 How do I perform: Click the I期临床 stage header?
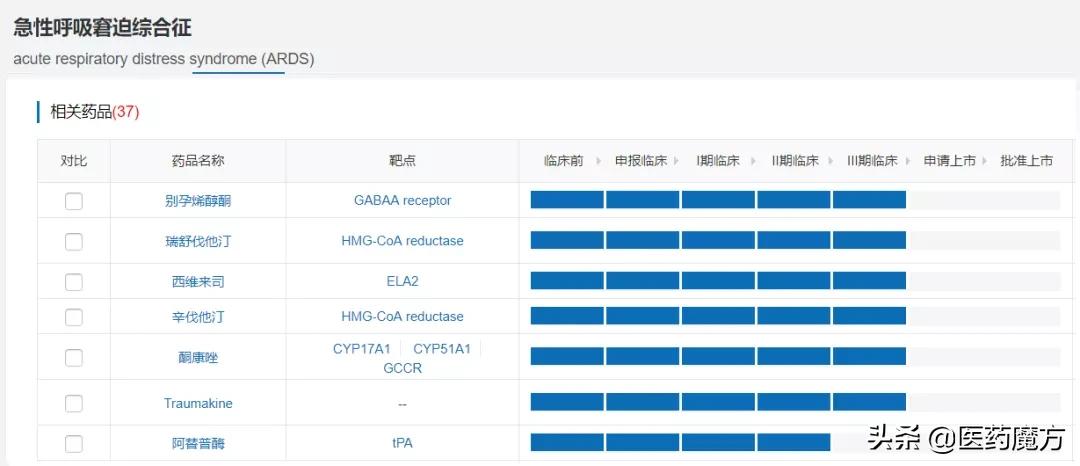click(x=718, y=161)
